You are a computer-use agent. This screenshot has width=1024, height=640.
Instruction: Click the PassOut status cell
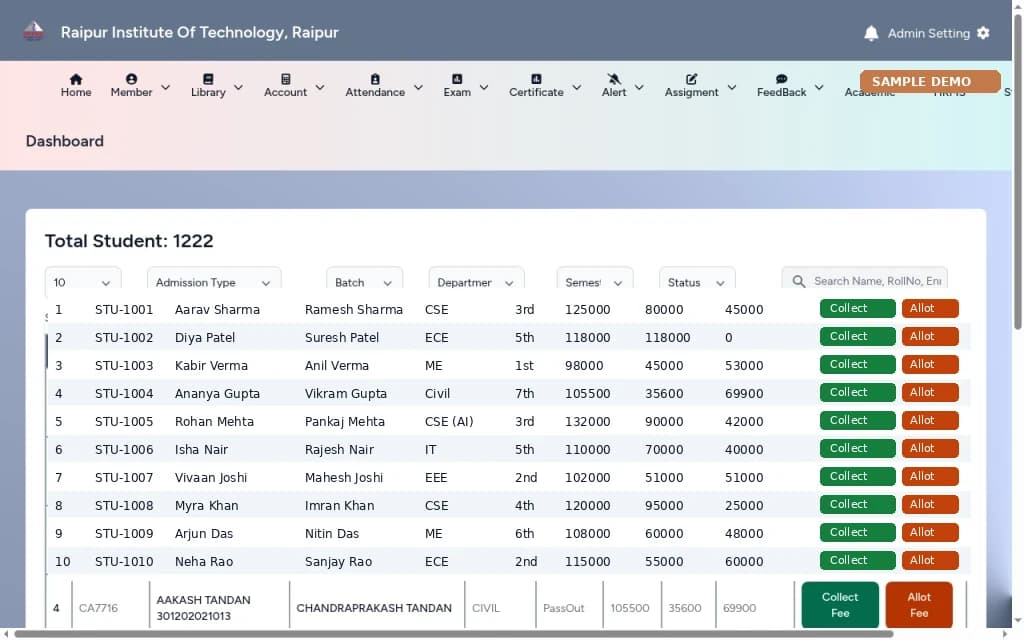[x=564, y=608]
